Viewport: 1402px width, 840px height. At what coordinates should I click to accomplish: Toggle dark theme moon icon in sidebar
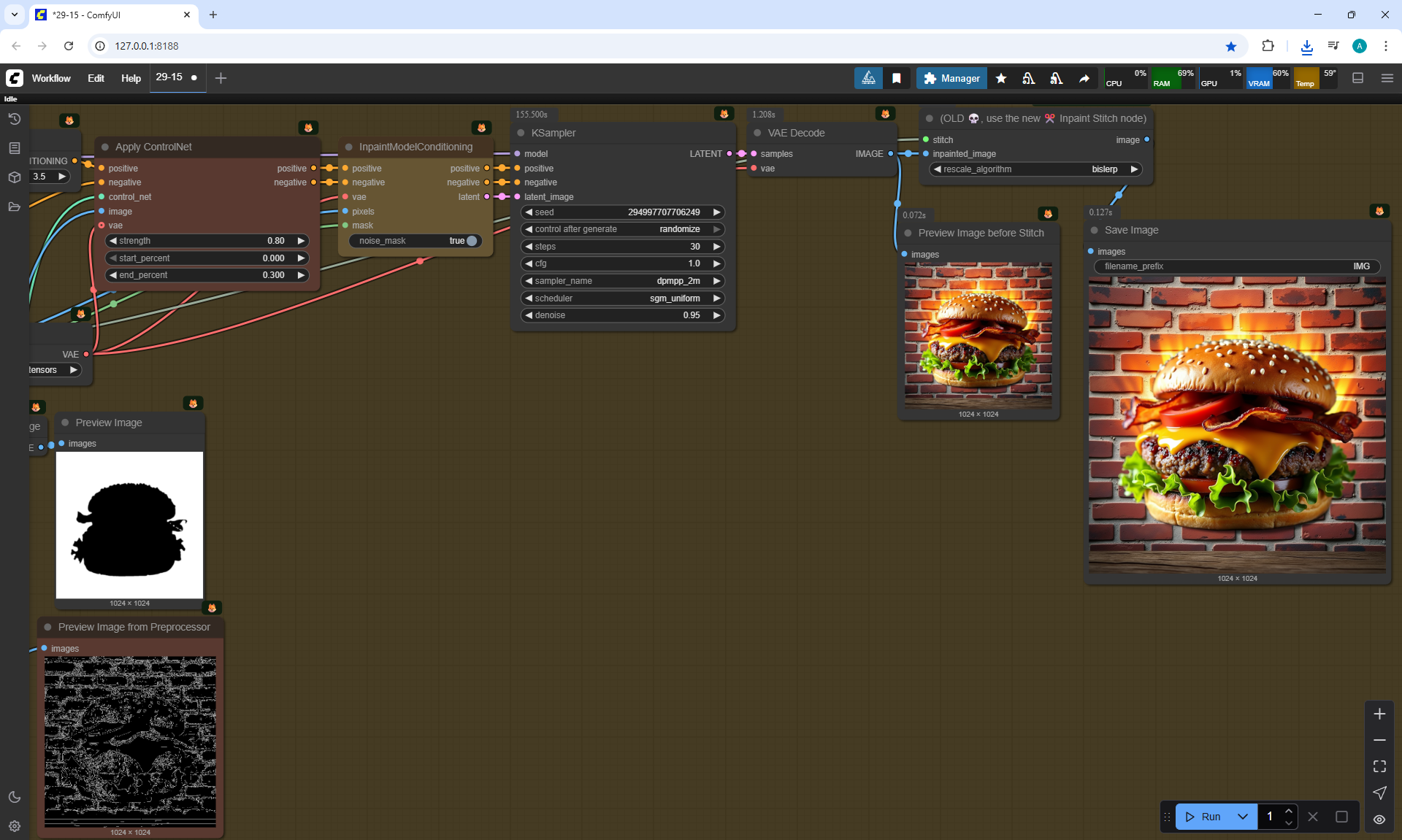(x=14, y=797)
